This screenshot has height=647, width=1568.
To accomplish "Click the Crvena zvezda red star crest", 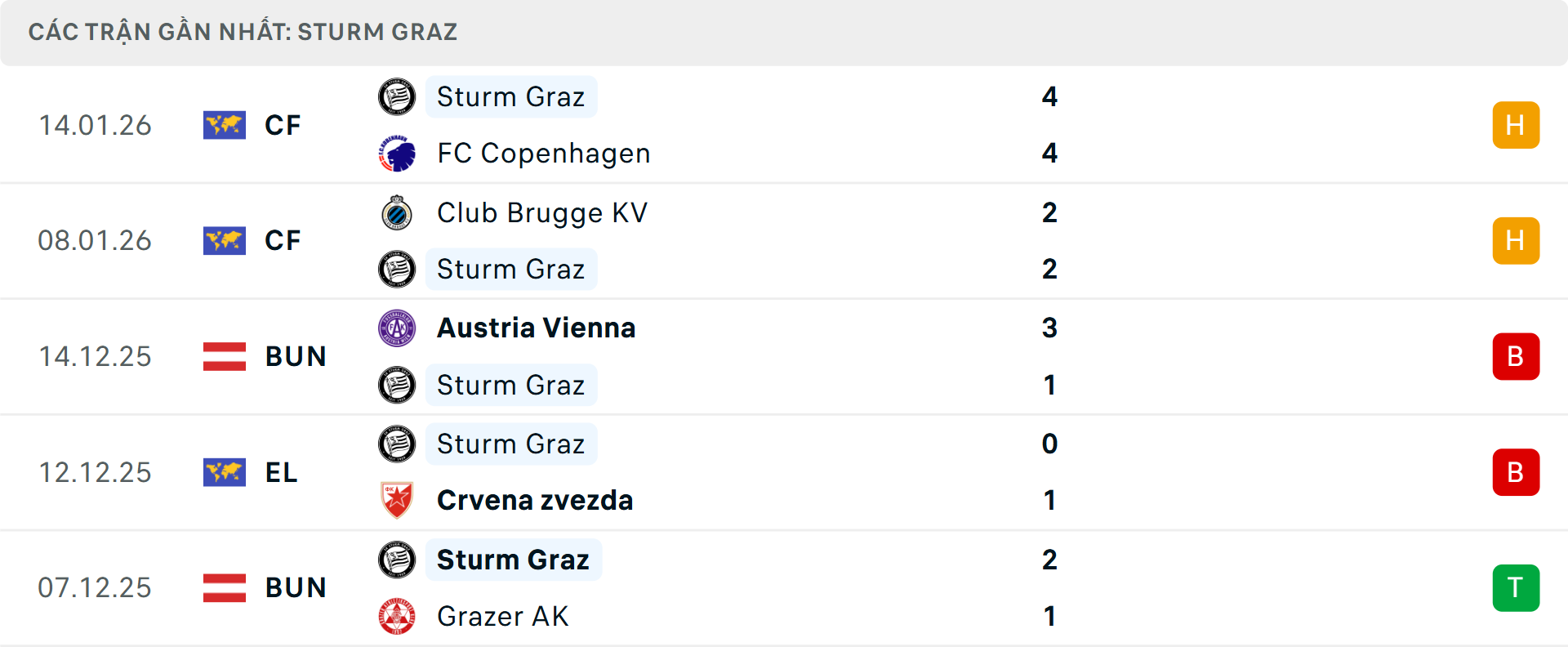I will tap(398, 500).
